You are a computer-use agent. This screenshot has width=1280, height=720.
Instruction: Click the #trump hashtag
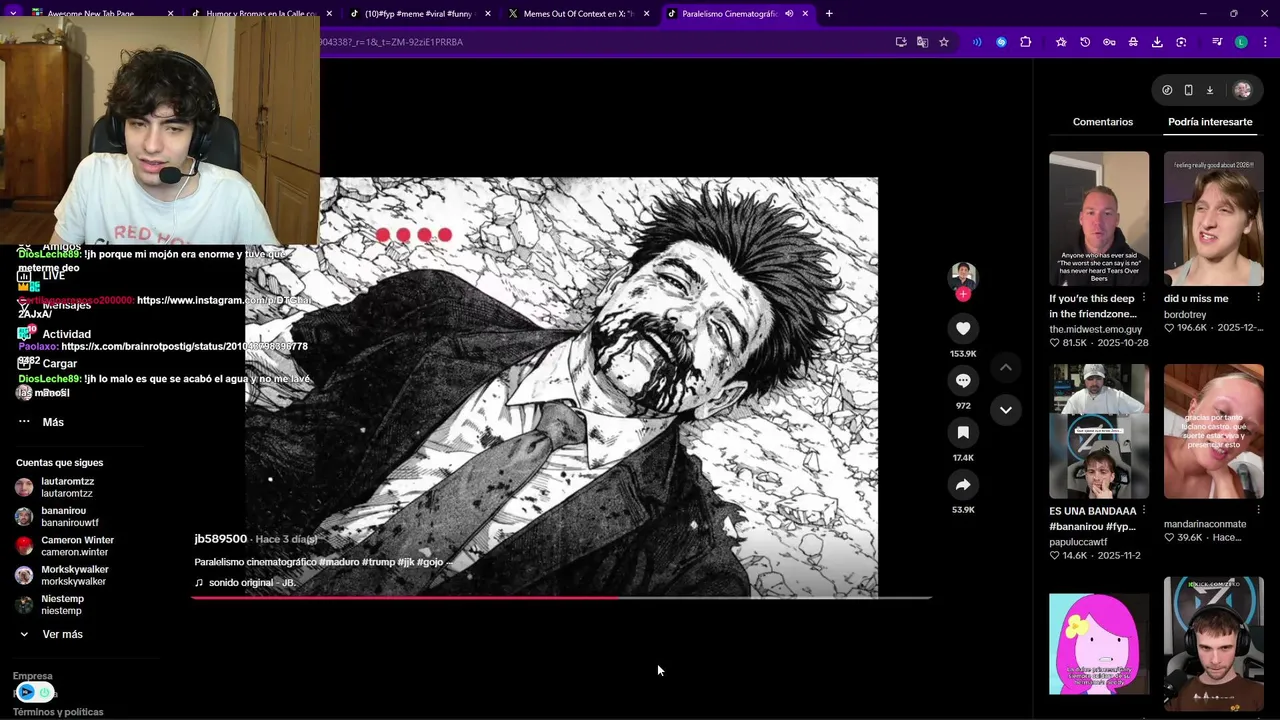[378, 562]
